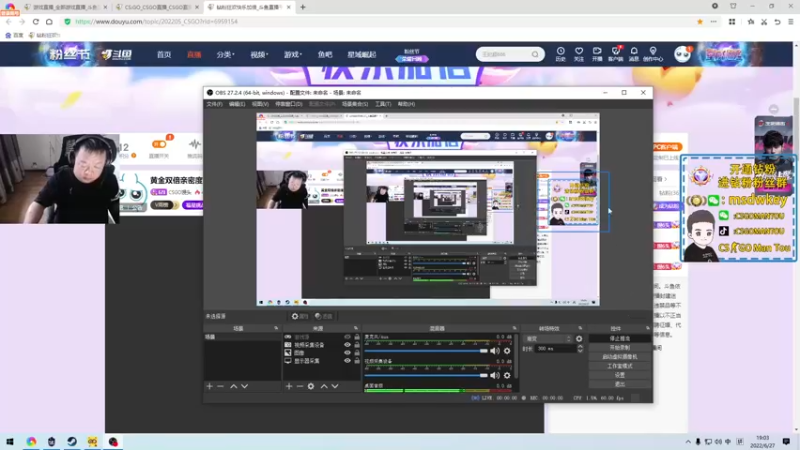
Task: Open the gear settings for 麦克风/Aux
Action: click(507, 351)
